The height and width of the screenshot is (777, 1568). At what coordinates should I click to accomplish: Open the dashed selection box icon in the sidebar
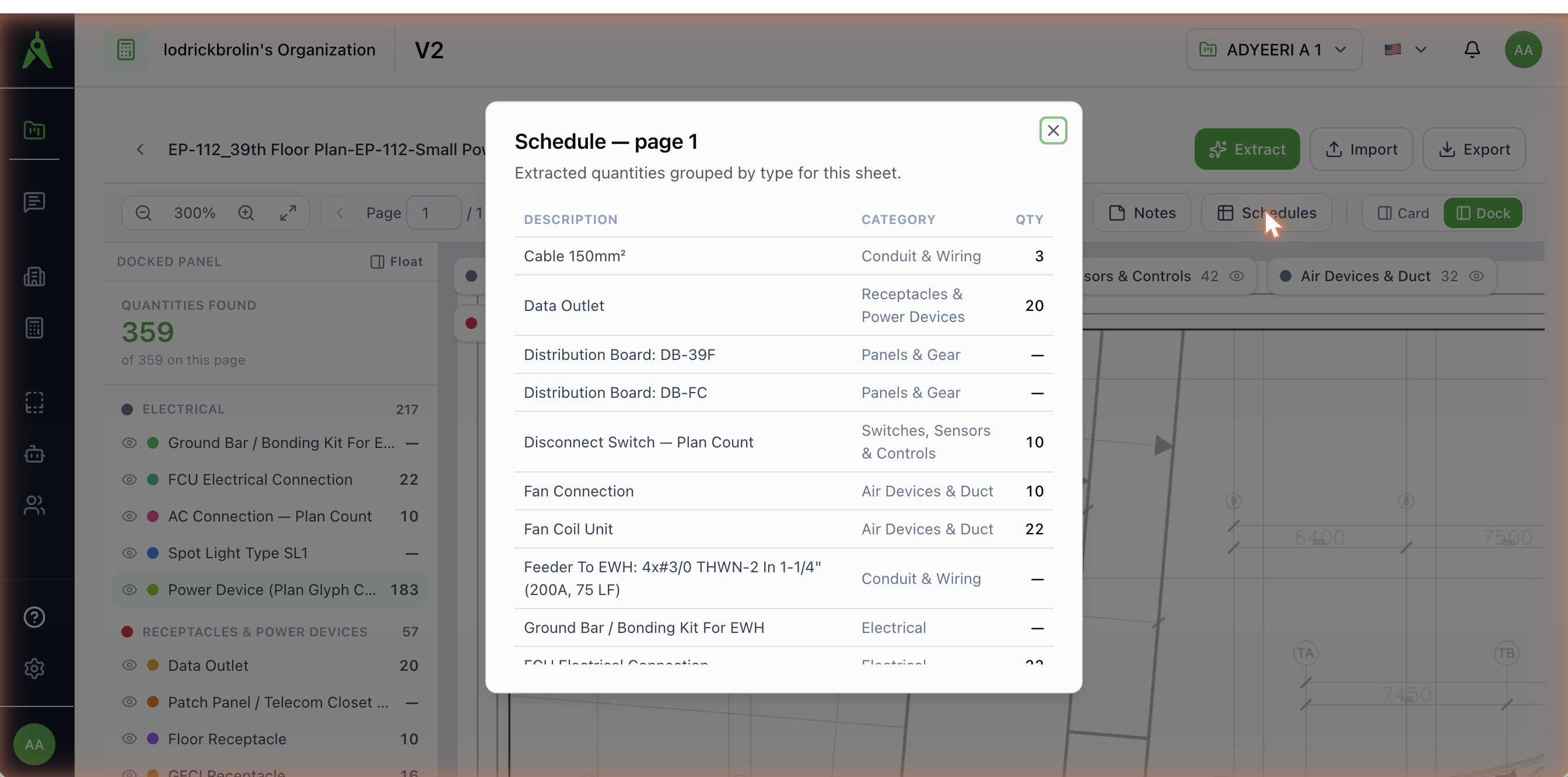(34, 402)
